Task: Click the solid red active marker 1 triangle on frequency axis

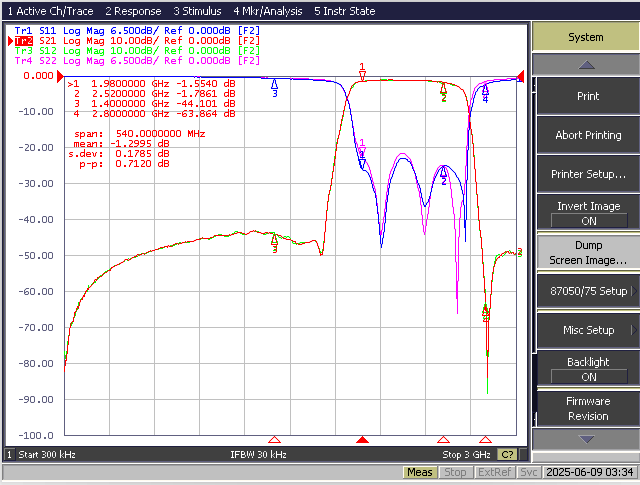Action: (x=362, y=440)
